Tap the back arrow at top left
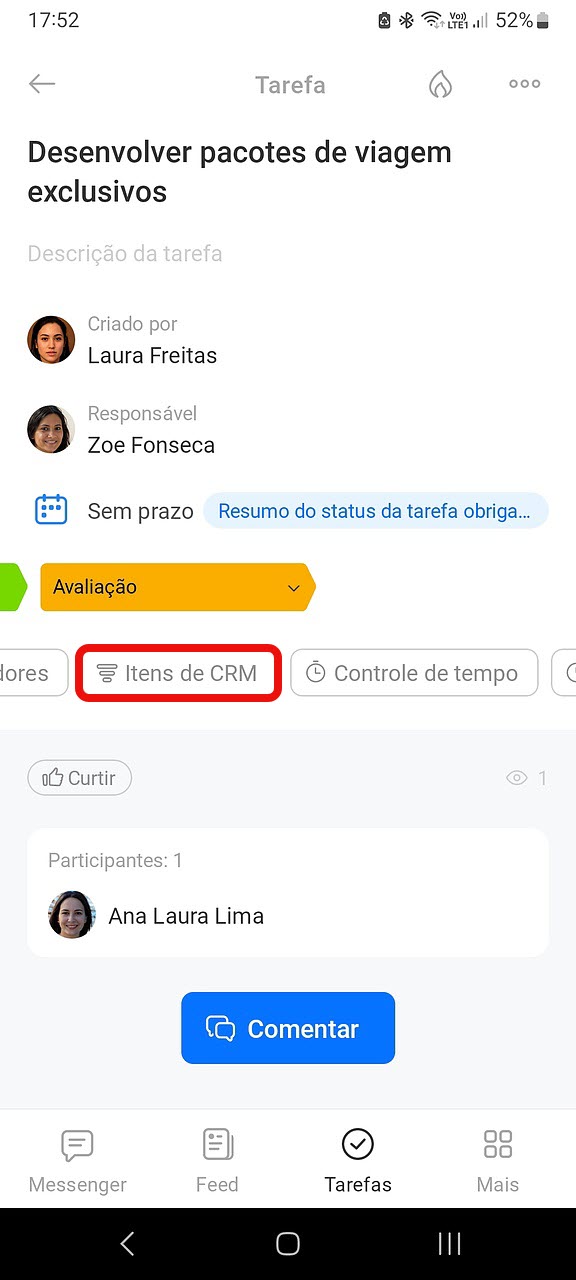The width and height of the screenshot is (576, 1280). pyautogui.click(x=42, y=84)
